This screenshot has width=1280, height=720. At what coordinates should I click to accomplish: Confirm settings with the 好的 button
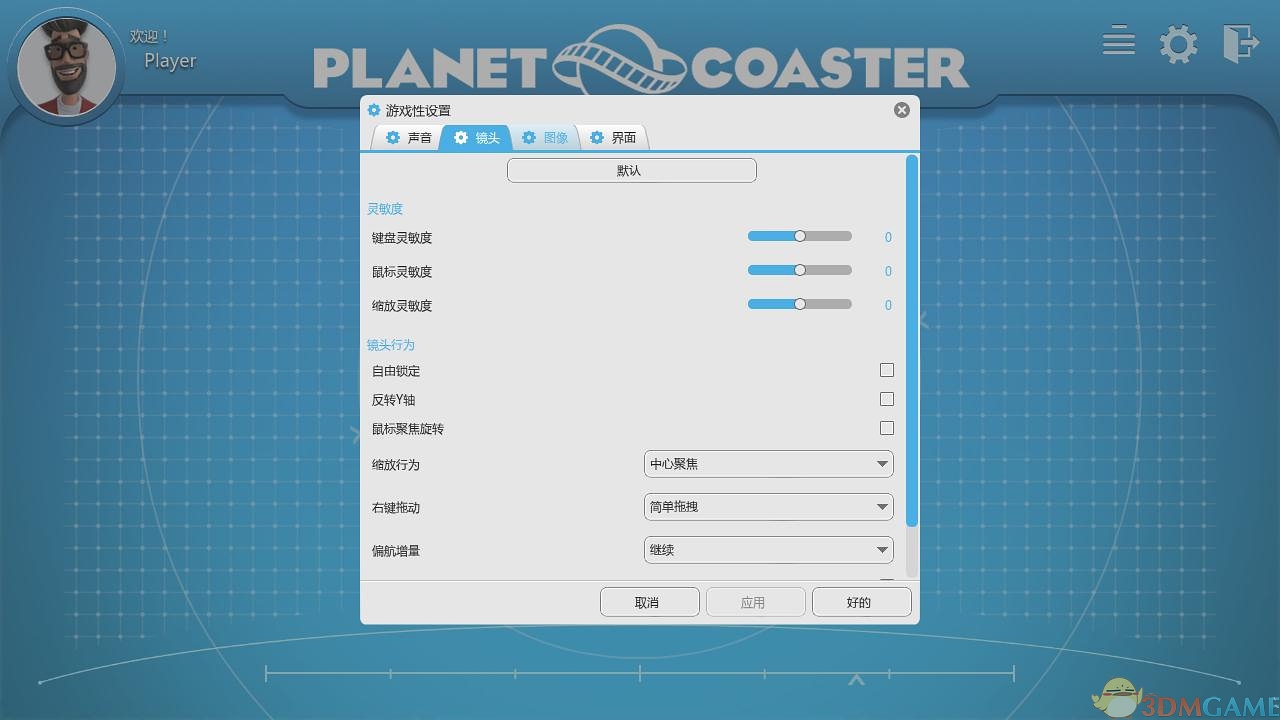point(860,601)
